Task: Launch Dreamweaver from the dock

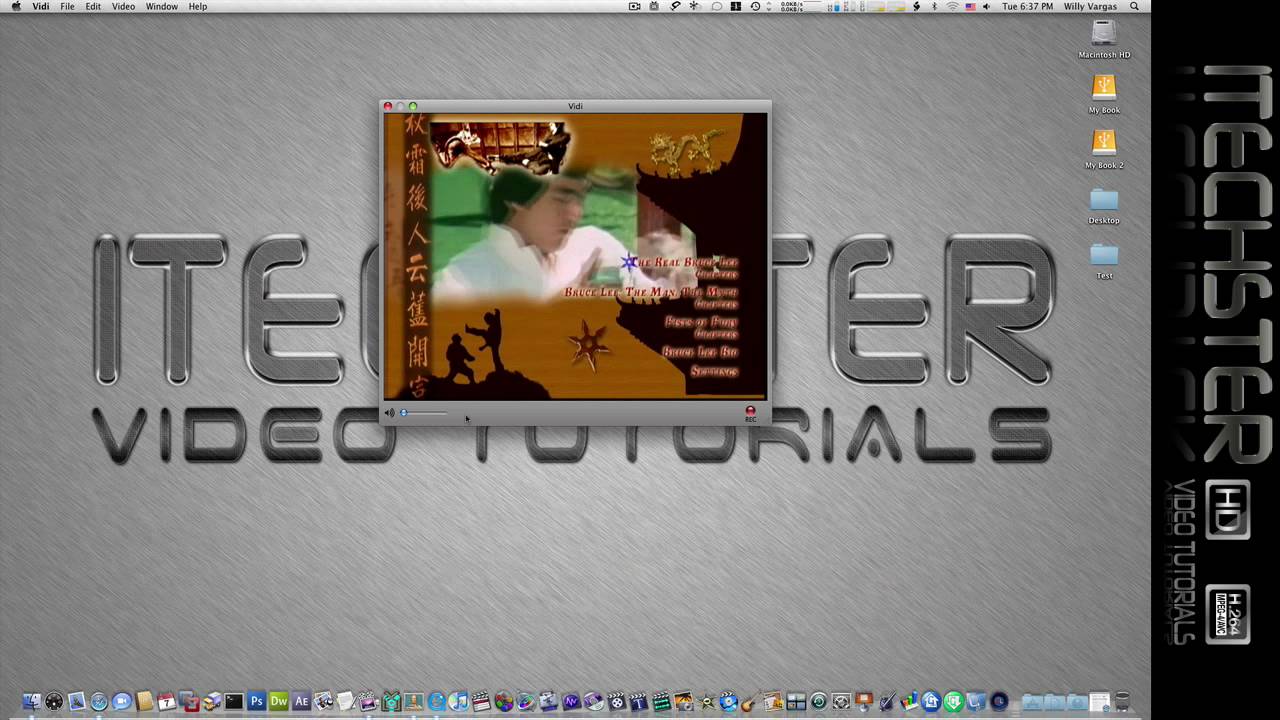Action: click(x=279, y=702)
